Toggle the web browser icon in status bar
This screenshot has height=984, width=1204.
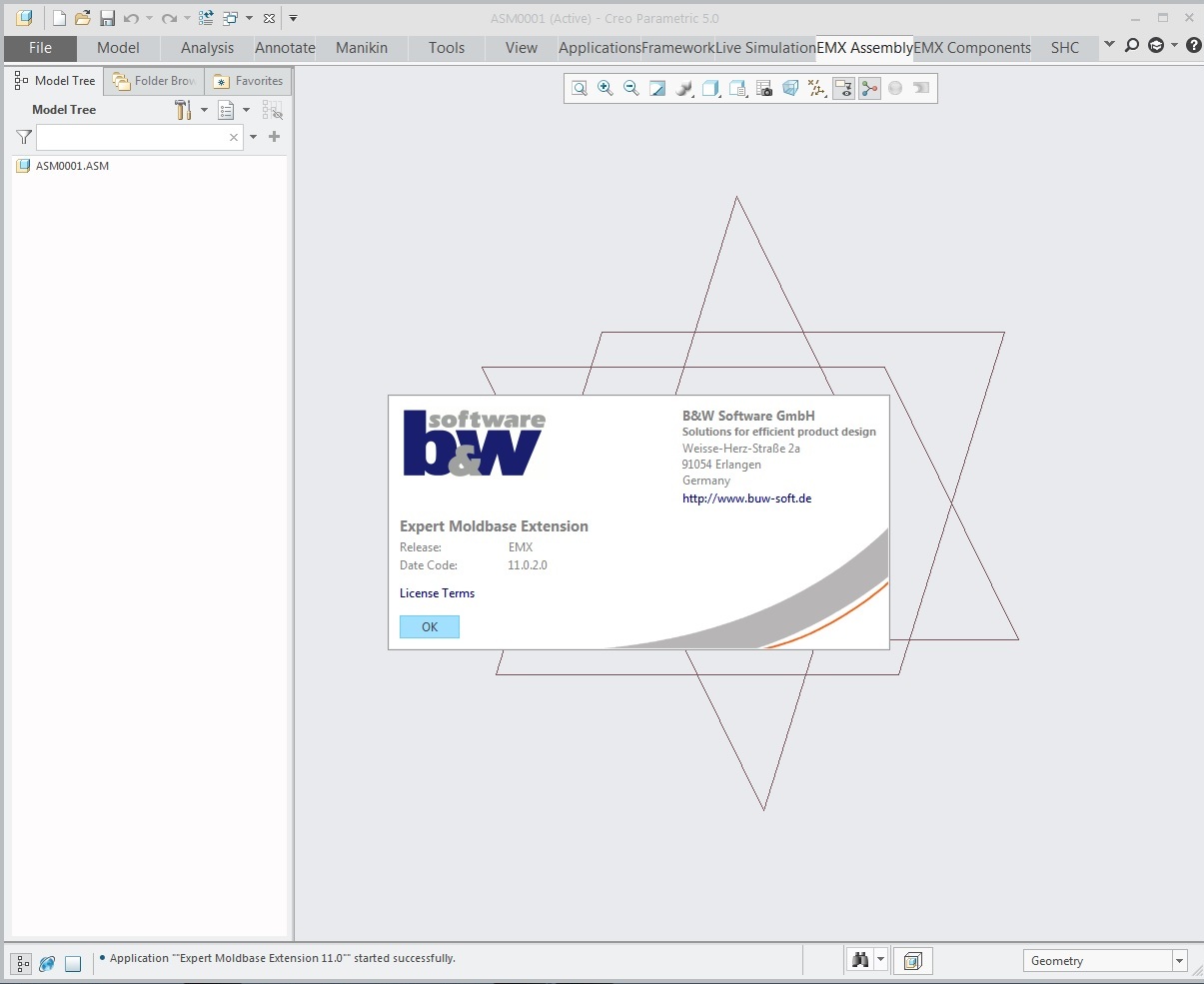(x=47, y=963)
